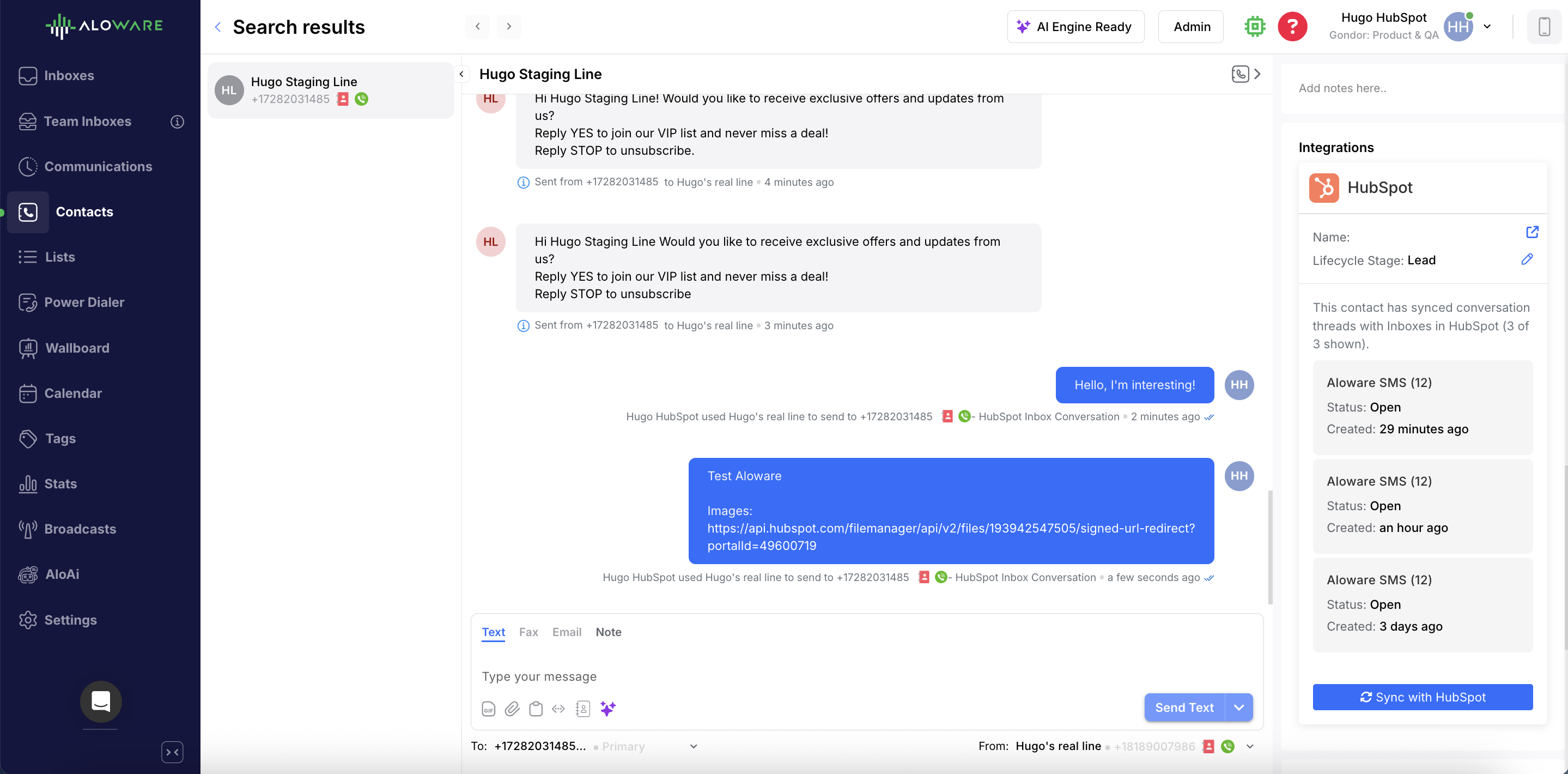Attach a file with paperclip icon
1568x774 pixels.
point(512,709)
